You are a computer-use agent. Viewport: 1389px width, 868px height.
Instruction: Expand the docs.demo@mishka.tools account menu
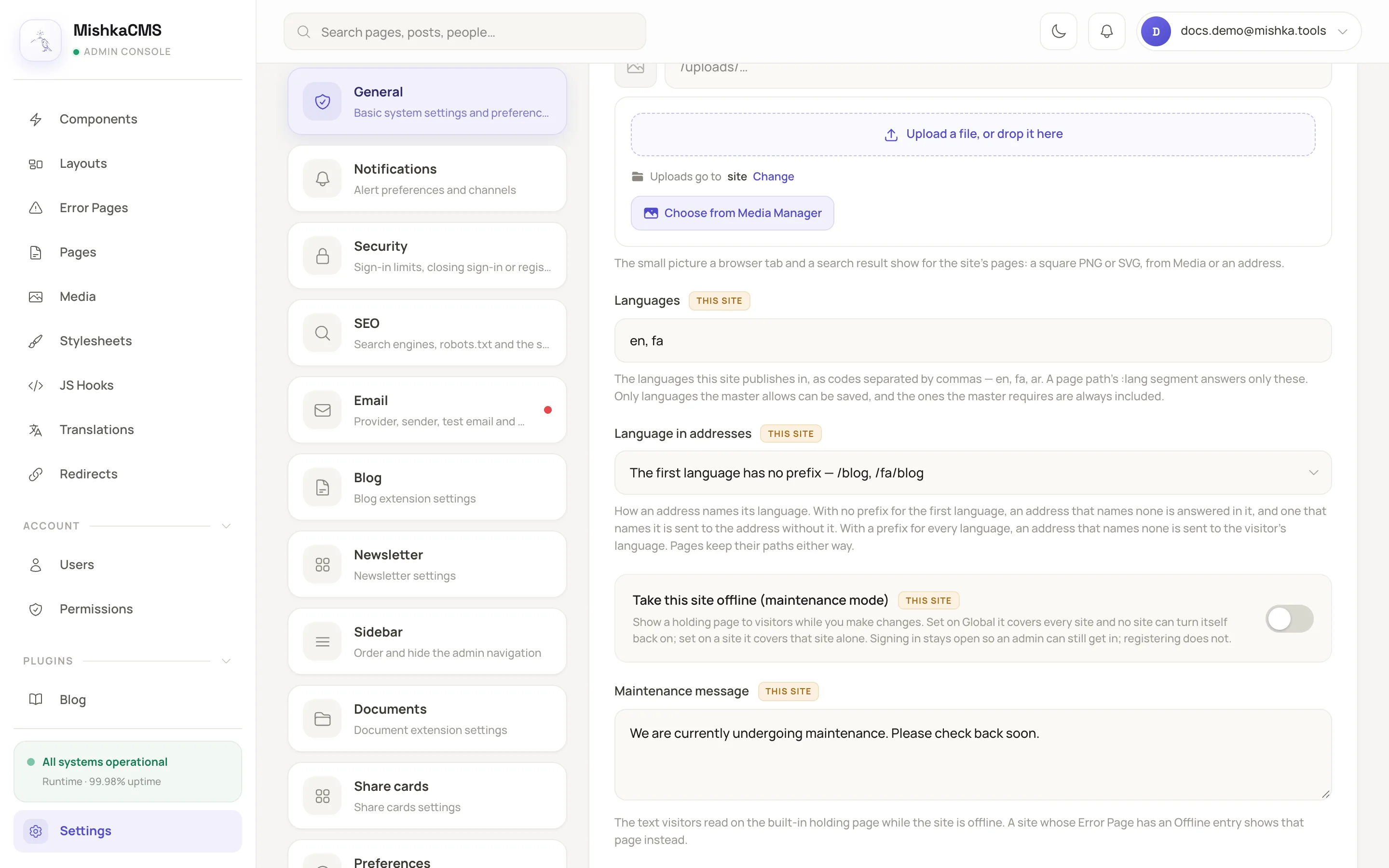pyautogui.click(x=1248, y=31)
